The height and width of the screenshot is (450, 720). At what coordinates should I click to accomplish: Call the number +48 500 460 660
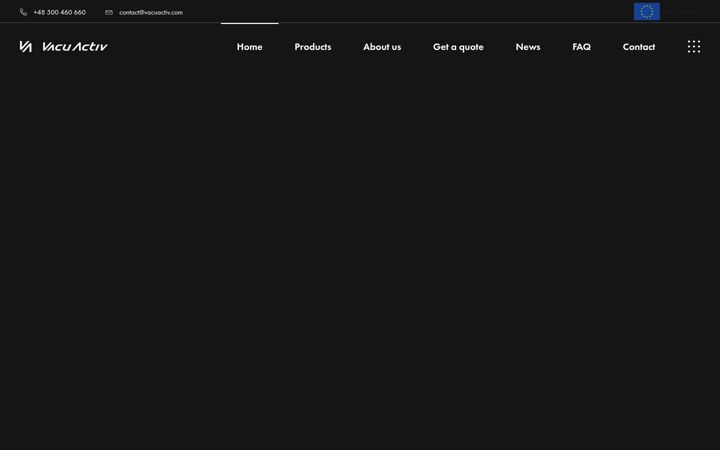59,12
